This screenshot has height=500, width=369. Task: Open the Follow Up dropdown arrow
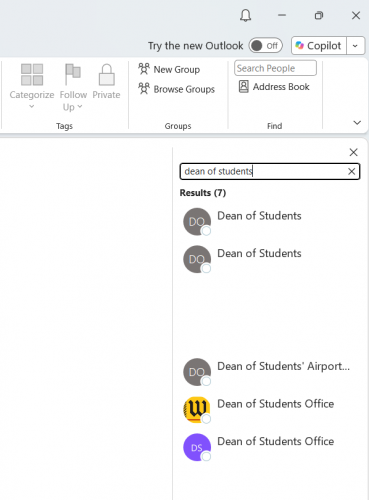(80, 107)
